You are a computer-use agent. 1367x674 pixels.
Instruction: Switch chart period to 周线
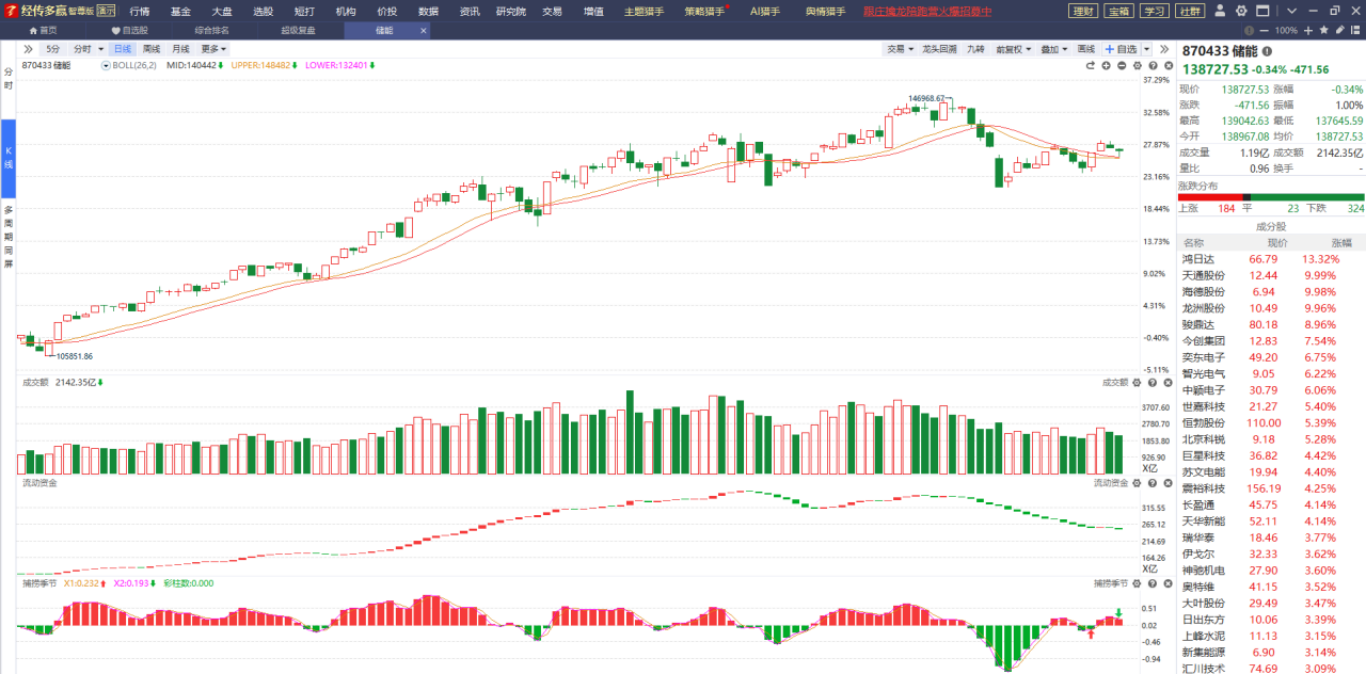click(151, 49)
